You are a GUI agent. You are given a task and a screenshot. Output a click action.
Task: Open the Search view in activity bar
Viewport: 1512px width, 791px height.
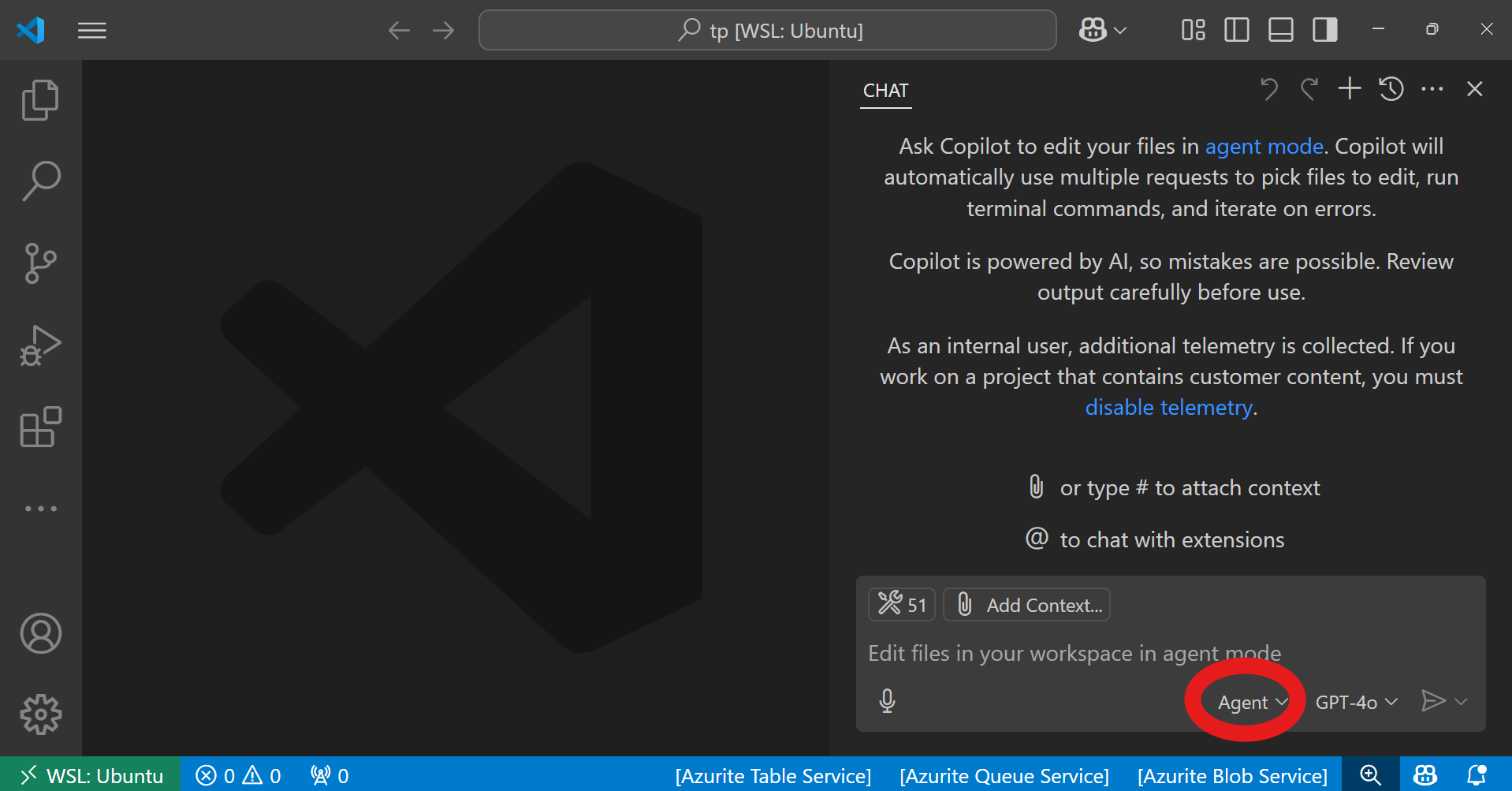point(40,181)
